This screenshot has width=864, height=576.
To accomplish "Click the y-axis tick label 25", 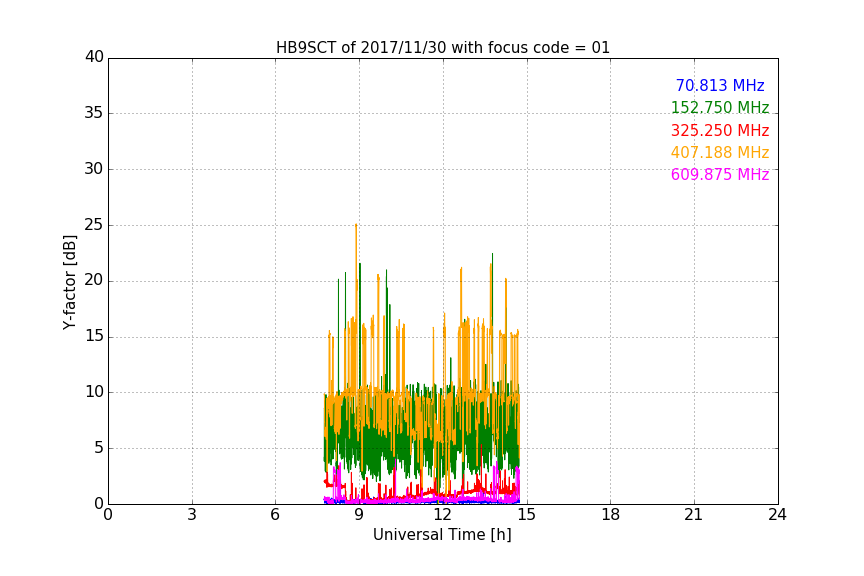I will point(94,225).
